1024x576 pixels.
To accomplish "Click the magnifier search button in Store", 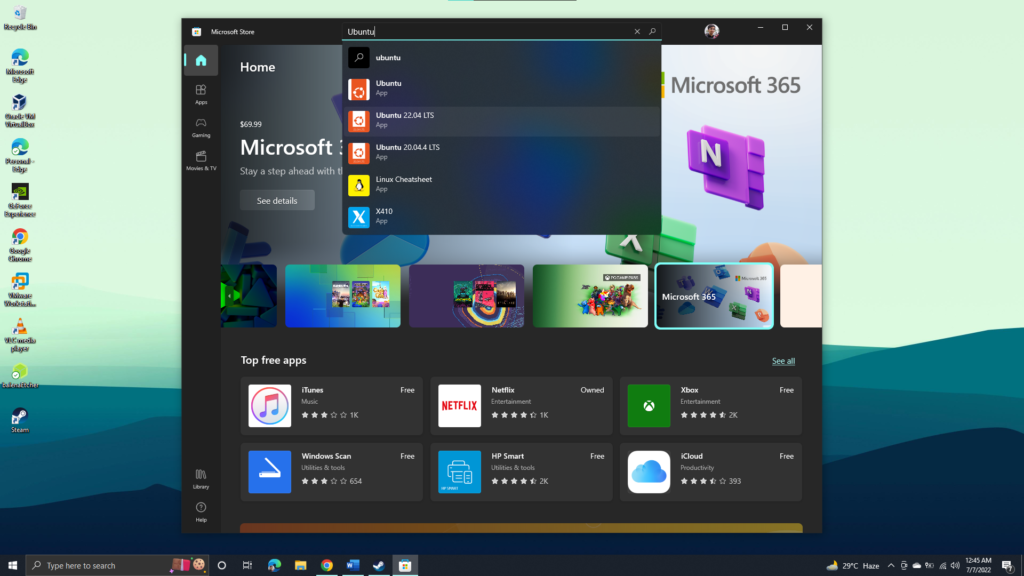I will pos(652,31).
